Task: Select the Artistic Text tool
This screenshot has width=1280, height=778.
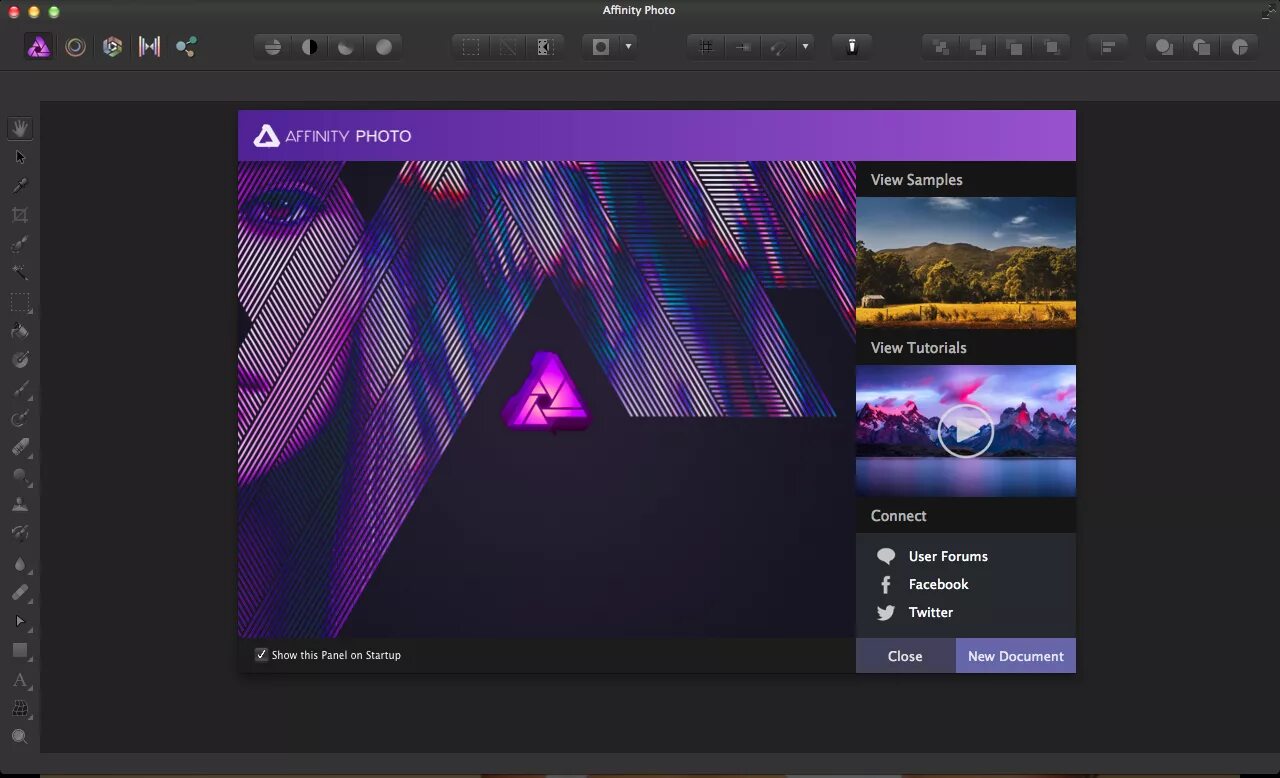Action: coord(20,680)
